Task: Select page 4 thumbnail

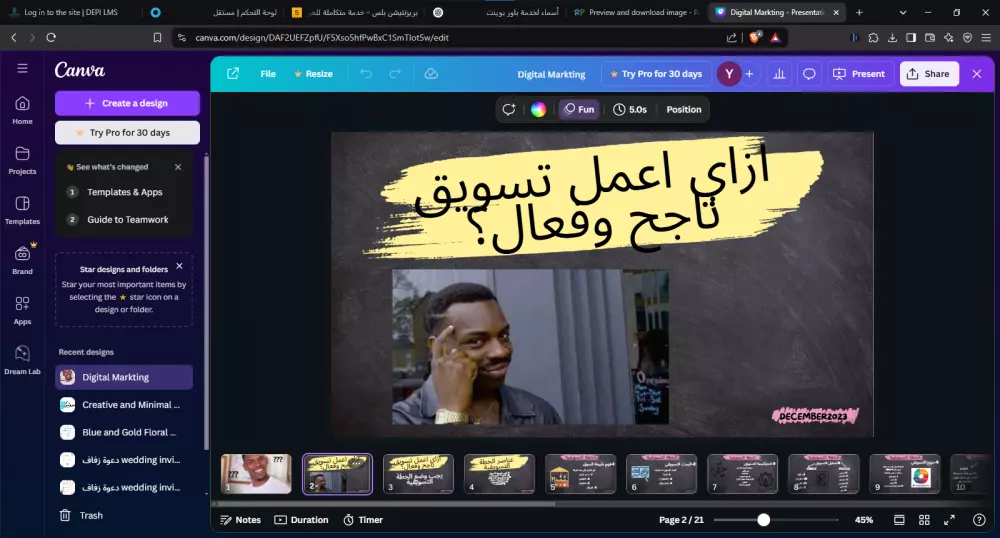Action: [499, 474]
